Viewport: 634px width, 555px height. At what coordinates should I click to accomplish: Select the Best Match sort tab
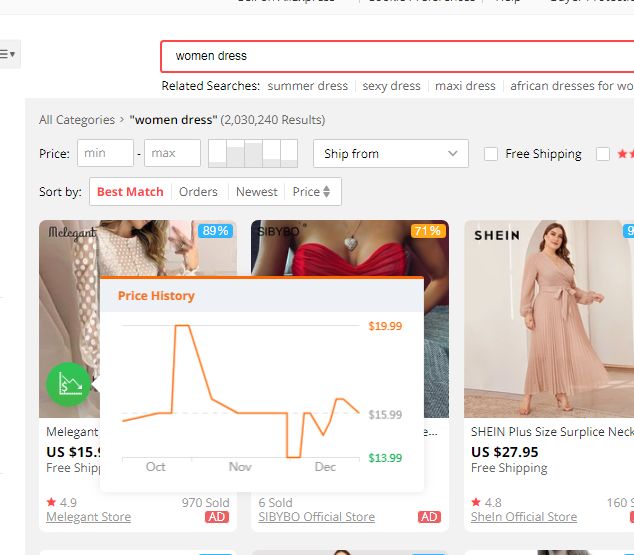click(x=130, y=191)
